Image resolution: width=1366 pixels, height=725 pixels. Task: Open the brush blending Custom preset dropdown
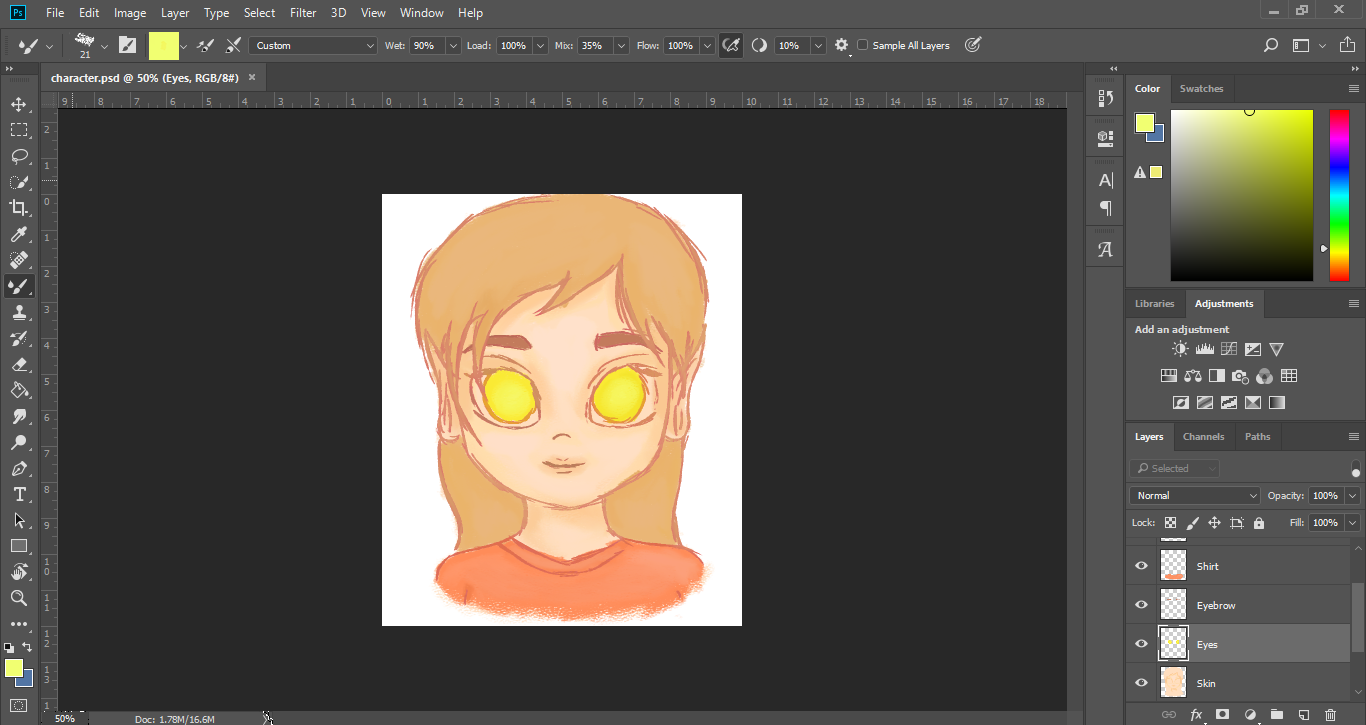[x=313, y=45]
